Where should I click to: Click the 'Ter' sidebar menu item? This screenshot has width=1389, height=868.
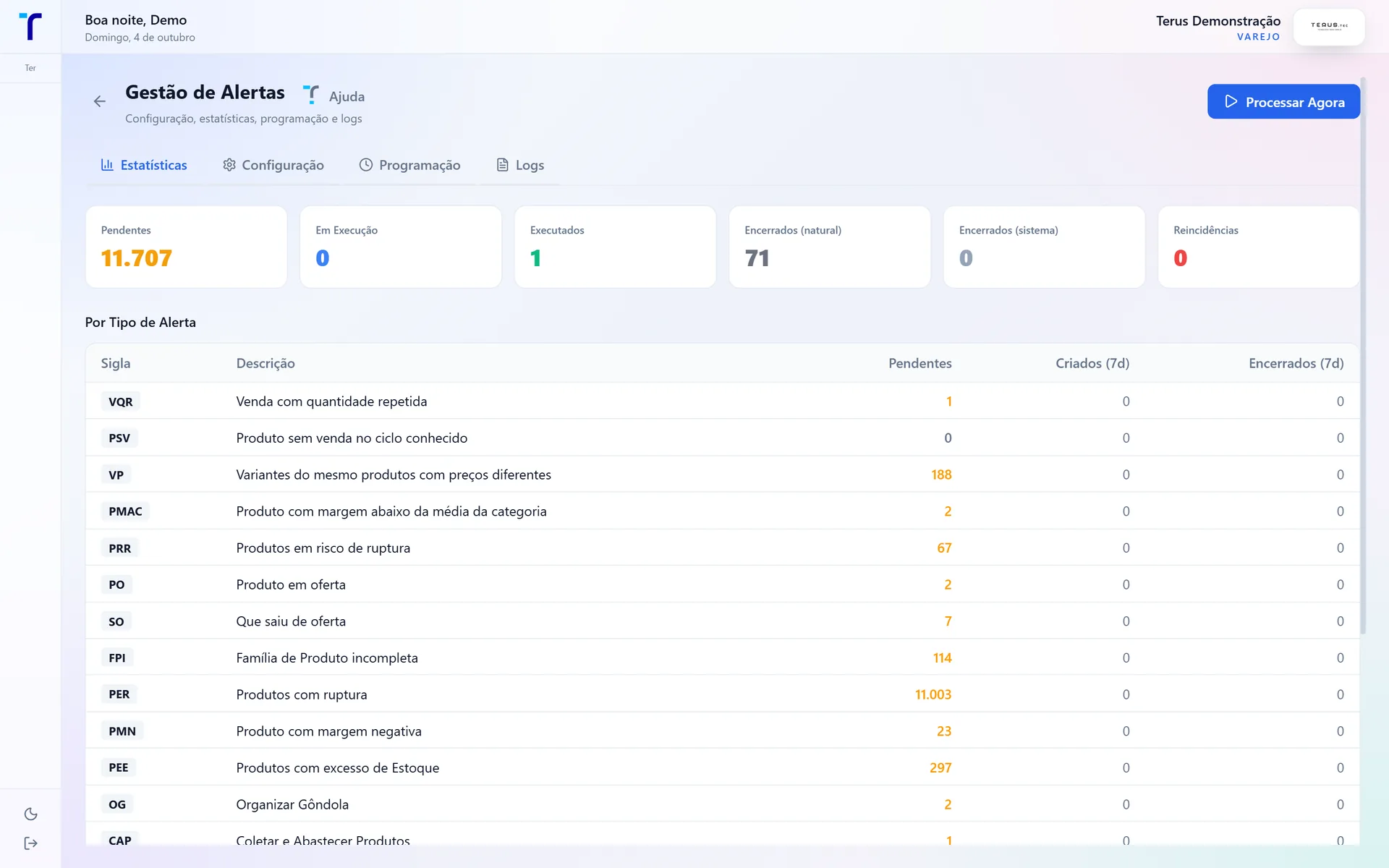pyautogui.click(x=30, y=68)
